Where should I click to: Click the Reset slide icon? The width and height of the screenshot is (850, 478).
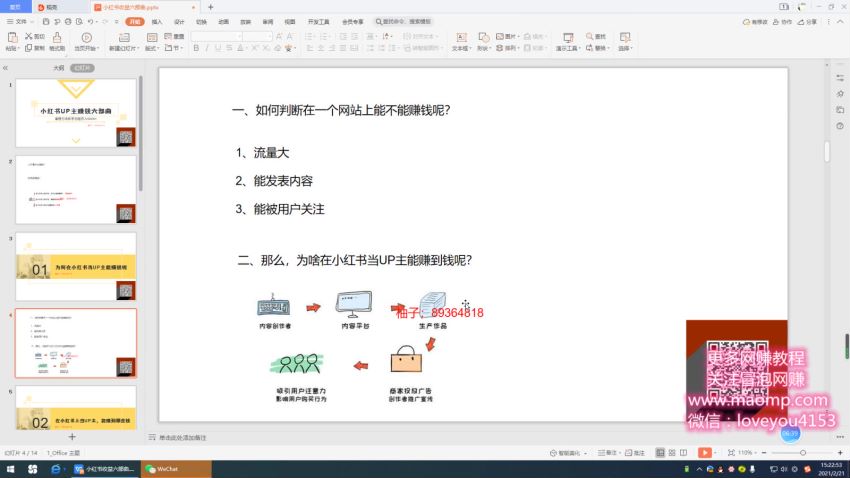(x=168, y=36)
